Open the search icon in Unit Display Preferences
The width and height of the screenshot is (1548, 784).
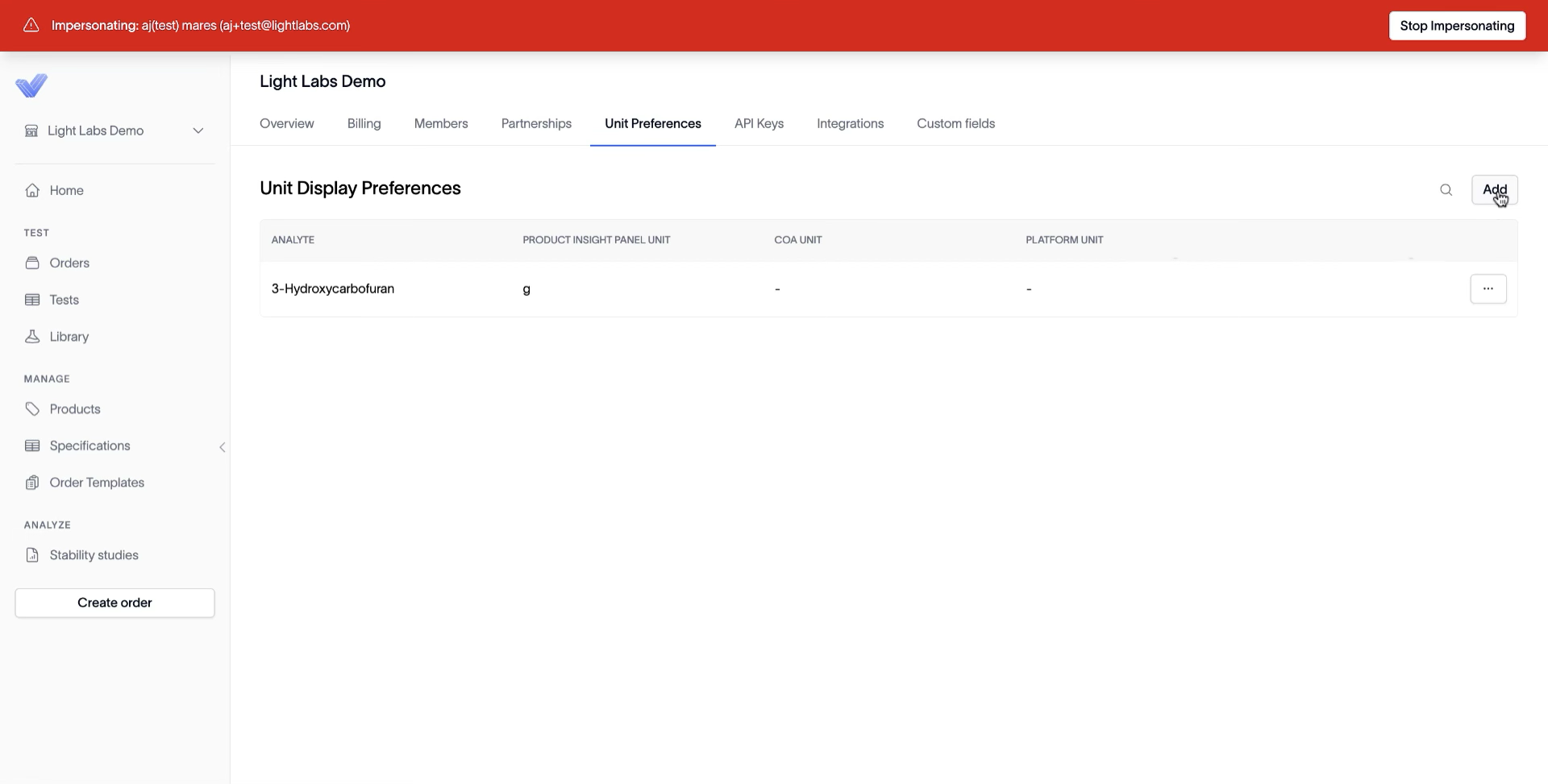1446,190
